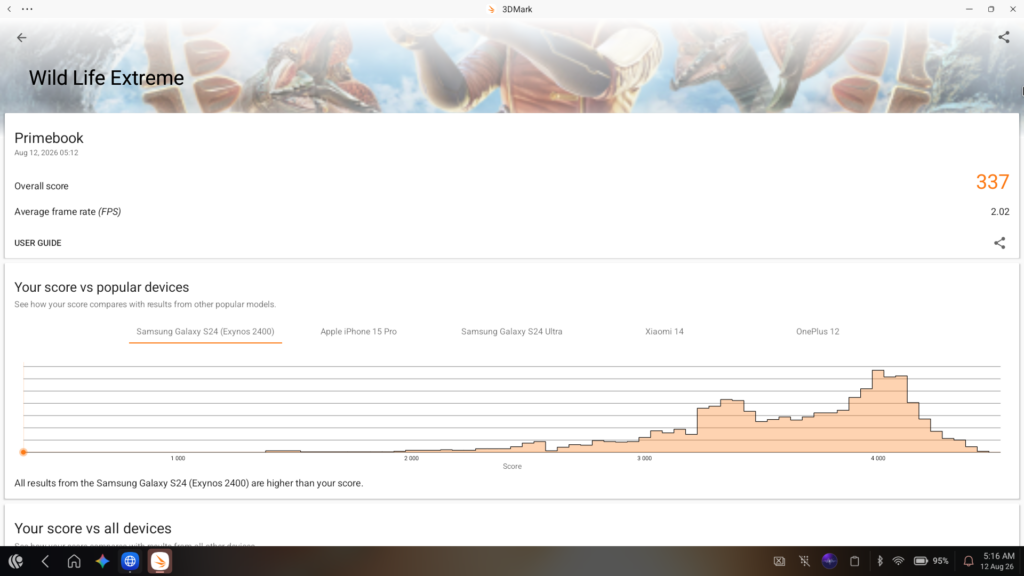1024x576 pixels.
Task: Go back using the arrow above Wild Life Extreme
Action: point(22,38)
